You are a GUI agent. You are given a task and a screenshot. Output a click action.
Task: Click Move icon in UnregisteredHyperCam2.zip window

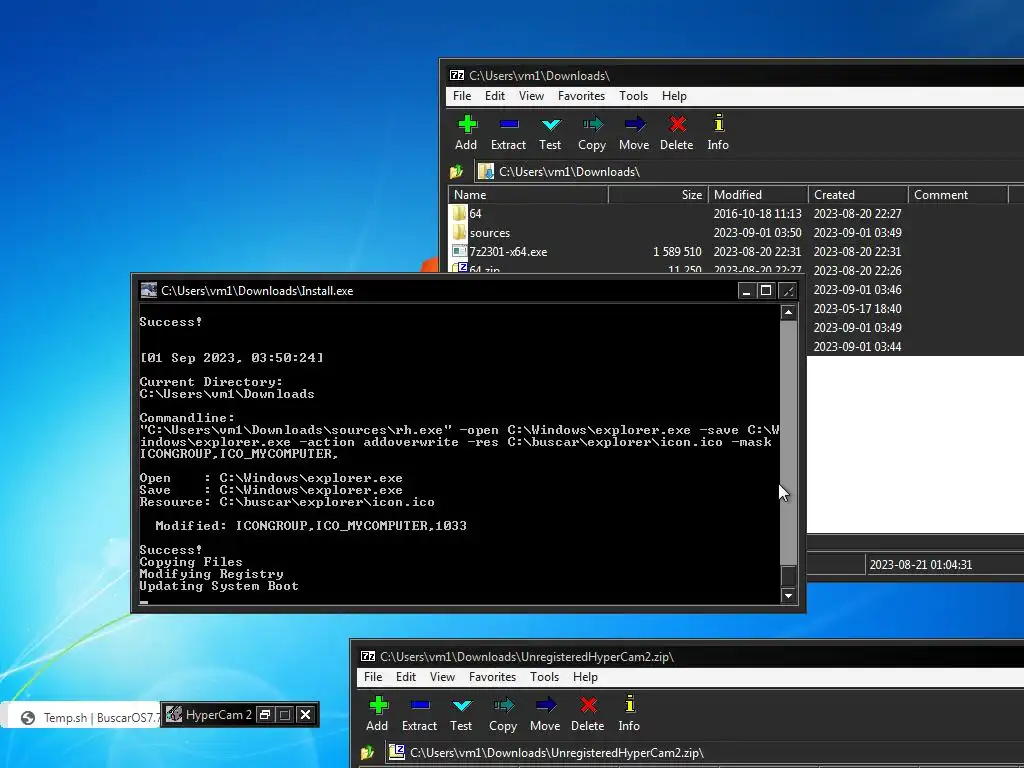[x=545, y=705]
